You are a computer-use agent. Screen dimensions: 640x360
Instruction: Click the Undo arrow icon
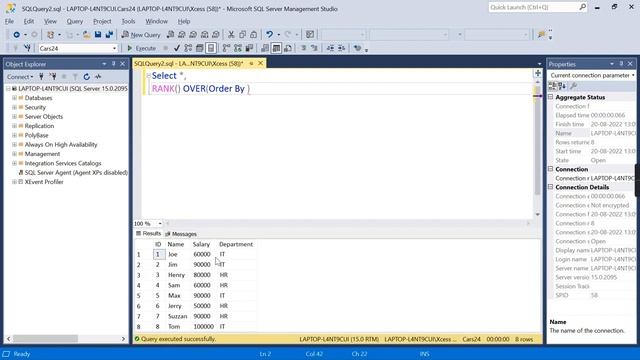[x=269, y=35]
